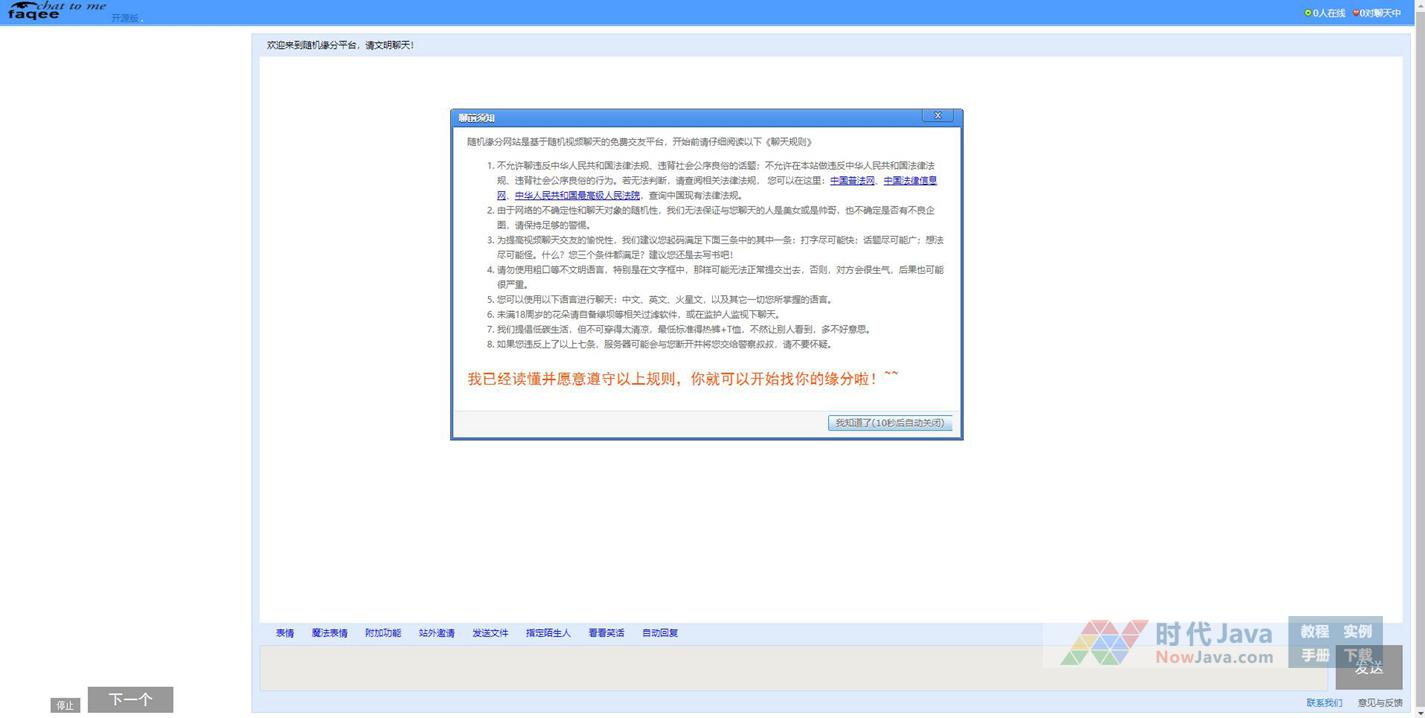Open the 中华人民共和国最高级人民法院 link
The height and width of the screenshot is (718, 1425).
click(x=577, y=196)
